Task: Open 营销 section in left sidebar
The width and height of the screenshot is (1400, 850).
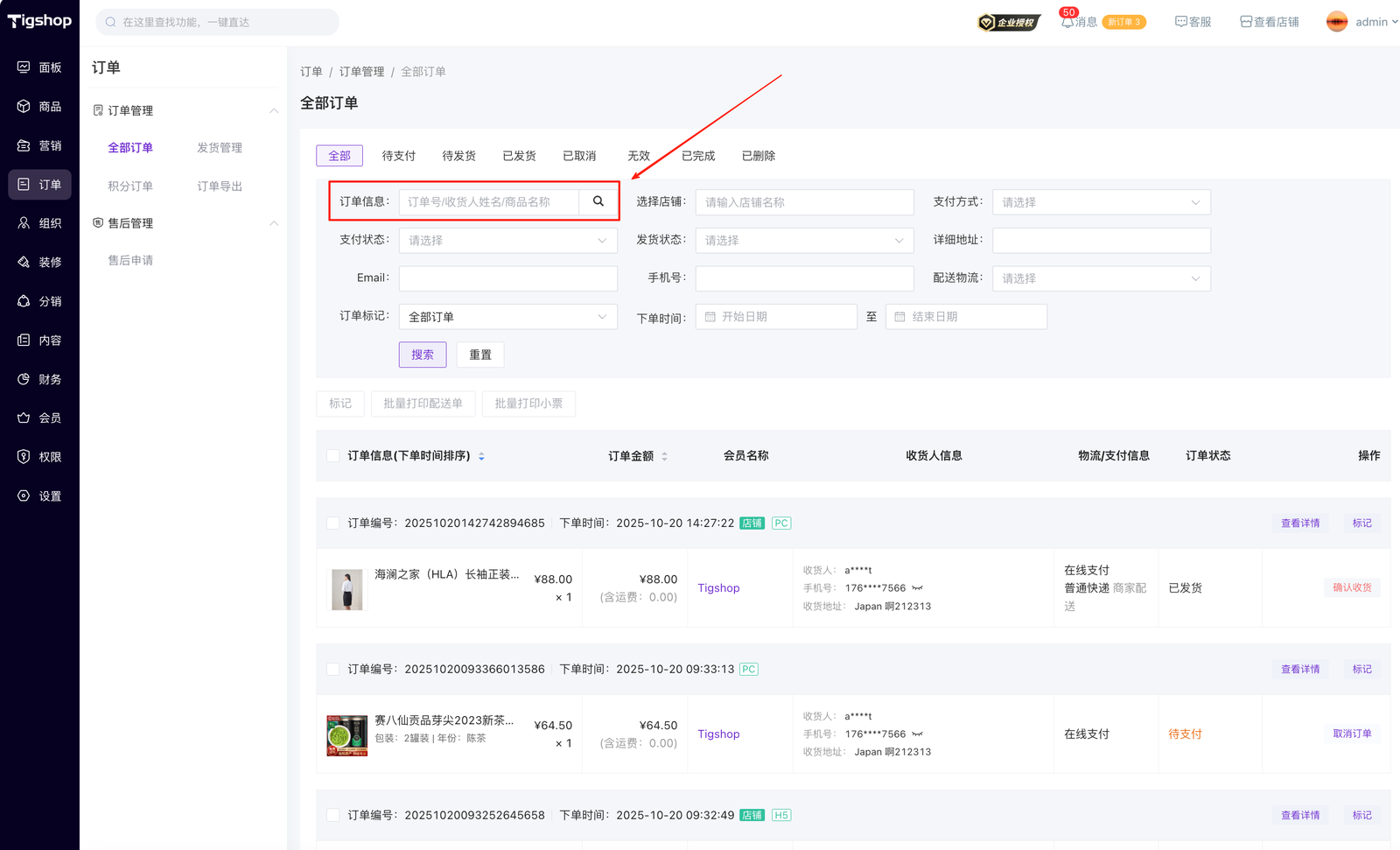Action: click(40, 145)
